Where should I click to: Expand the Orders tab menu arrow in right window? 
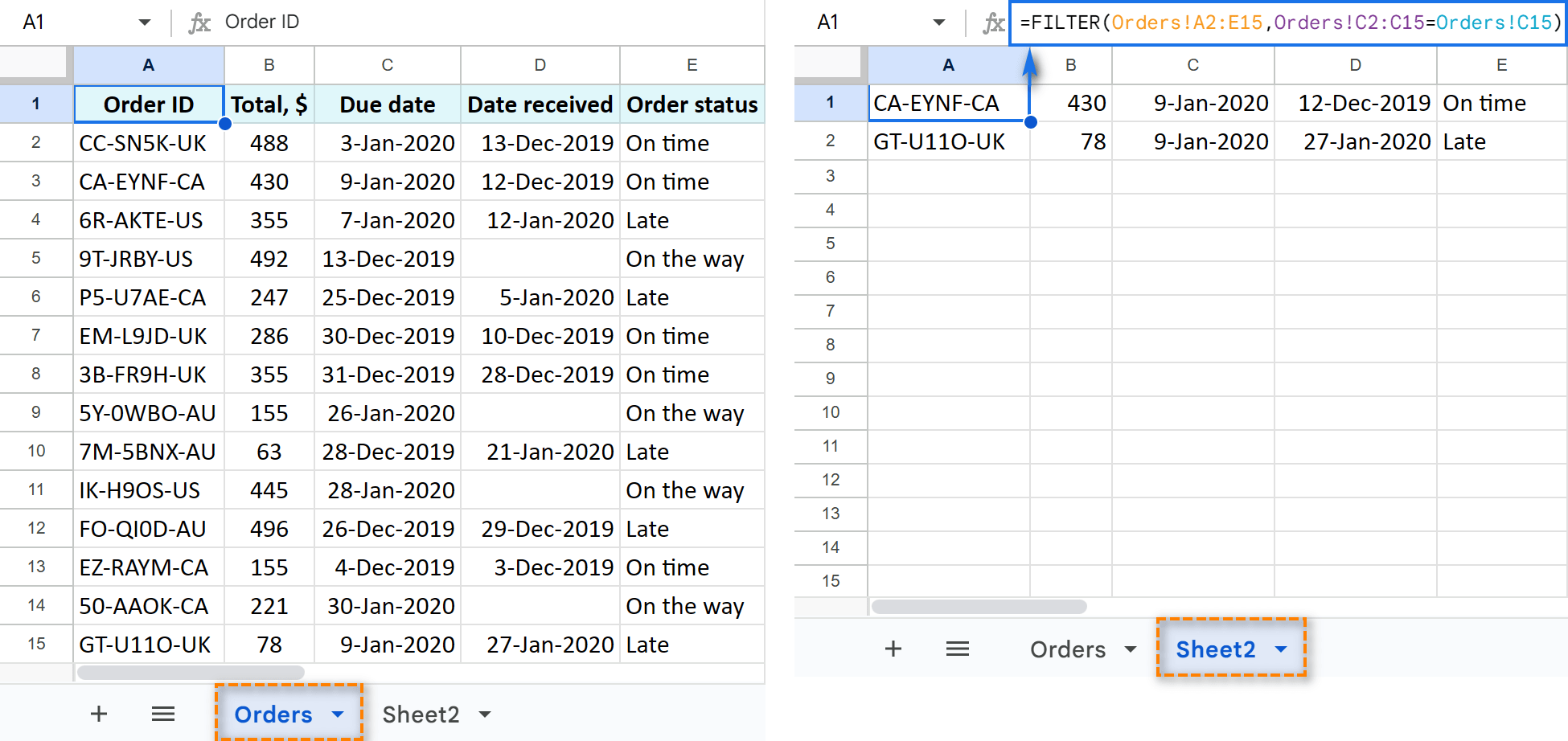(1131, 649)
